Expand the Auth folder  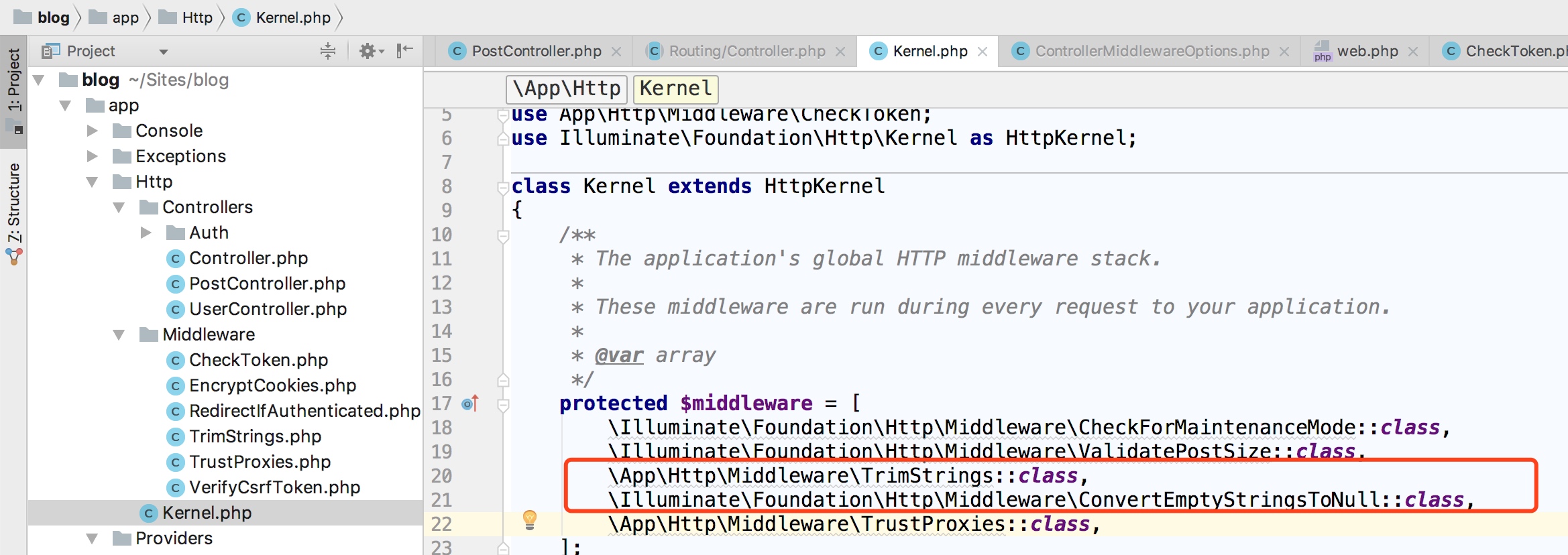pos(146,233)
